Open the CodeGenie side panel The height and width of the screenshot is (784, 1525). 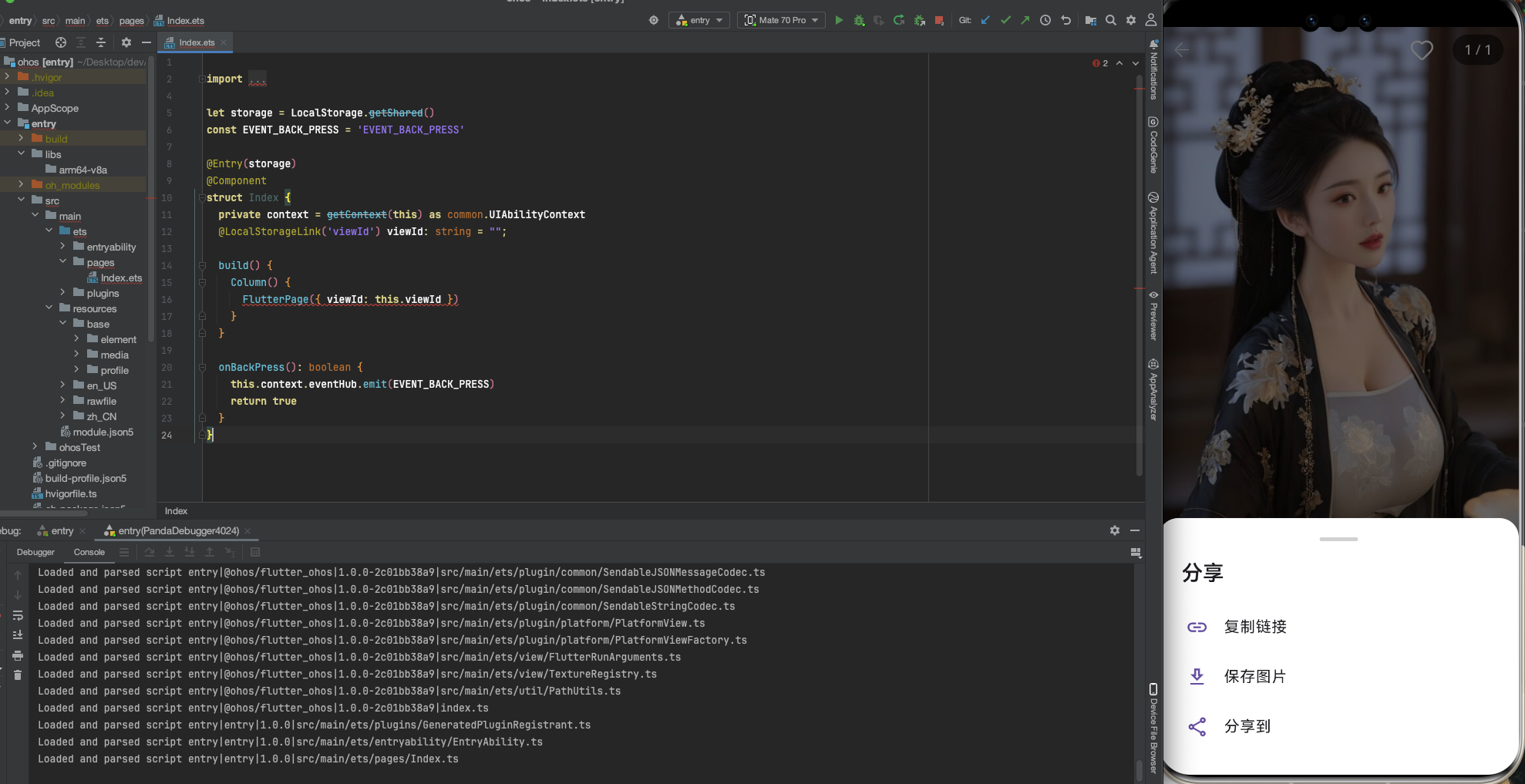(x=1153, y=145)
